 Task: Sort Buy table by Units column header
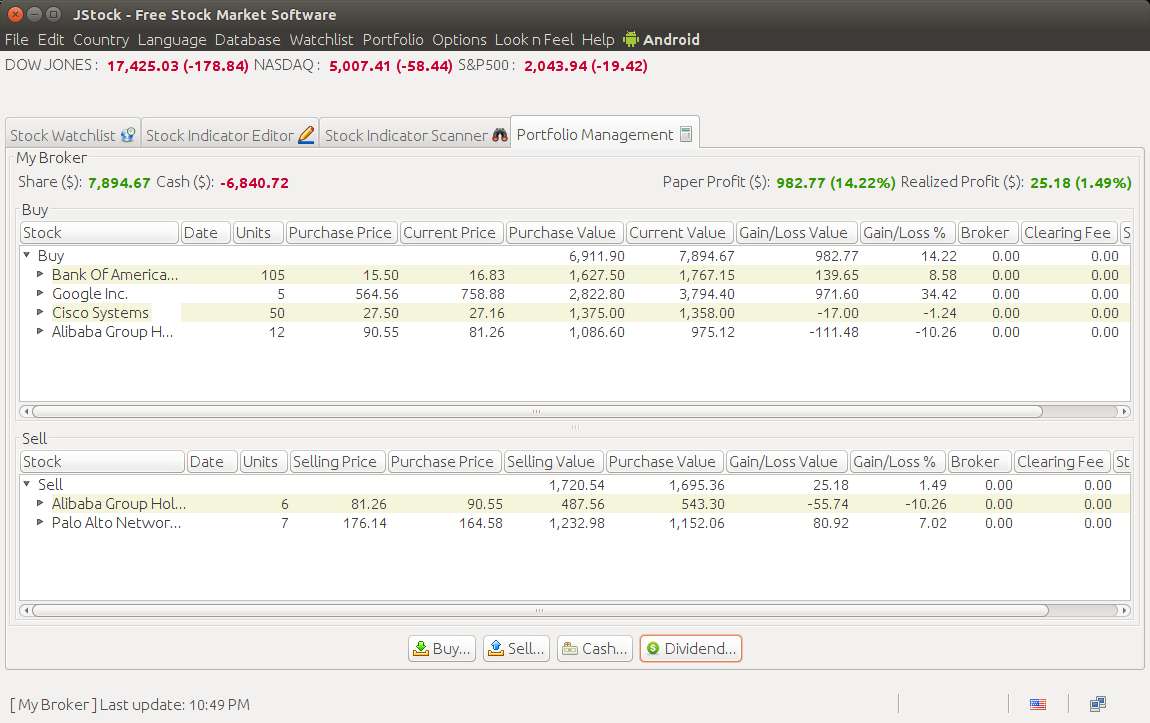[x=258, y=232]
